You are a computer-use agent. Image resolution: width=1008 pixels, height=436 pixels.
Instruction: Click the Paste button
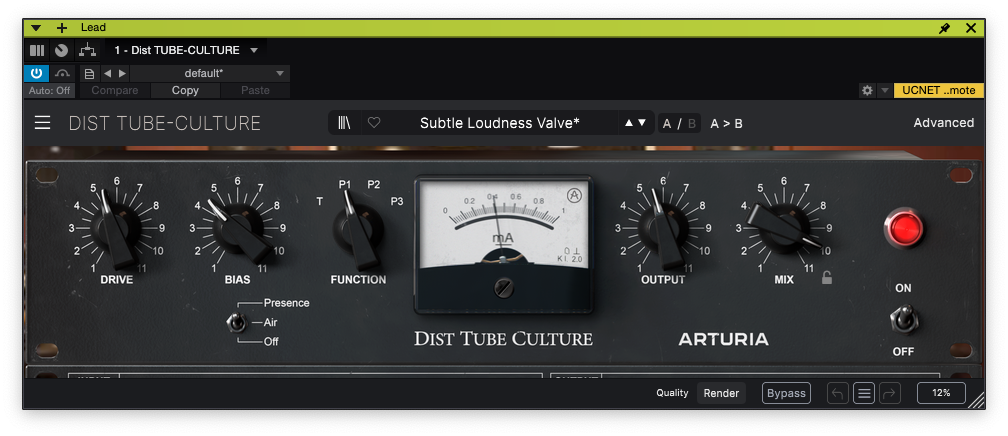tap(255, 91)
